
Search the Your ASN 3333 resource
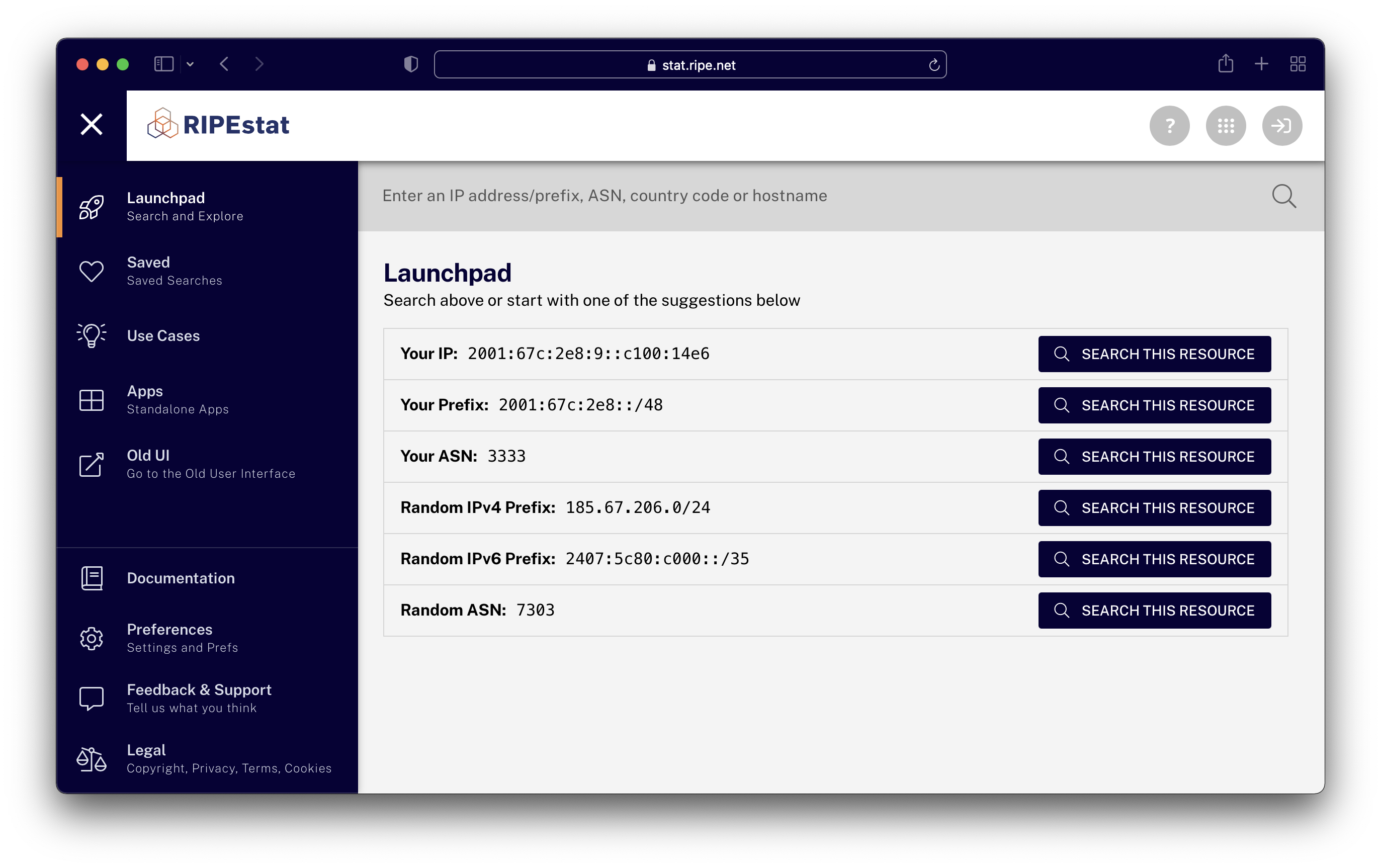[x=1154, y=456]
